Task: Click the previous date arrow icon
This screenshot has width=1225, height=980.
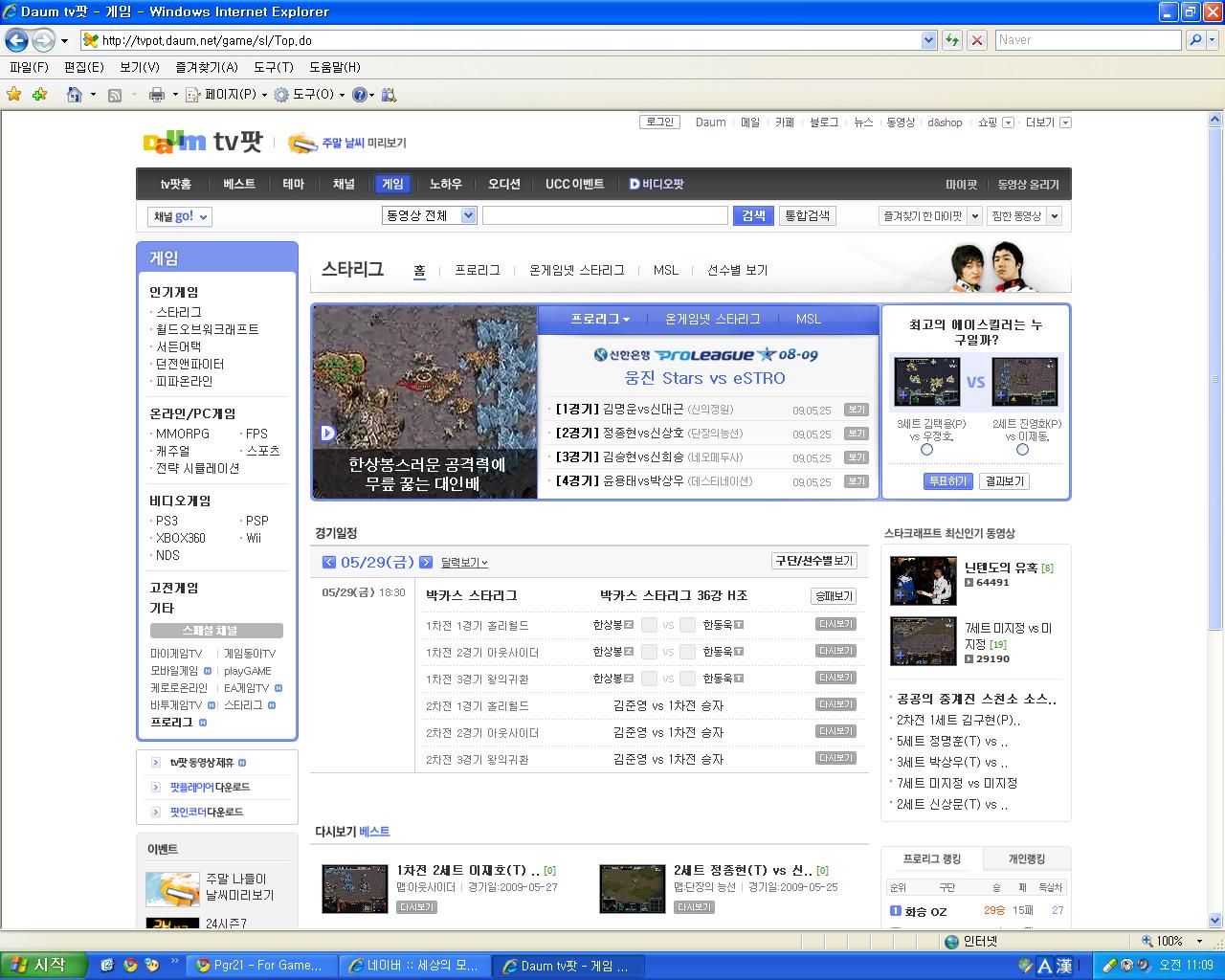Action: tap(329, 562)
